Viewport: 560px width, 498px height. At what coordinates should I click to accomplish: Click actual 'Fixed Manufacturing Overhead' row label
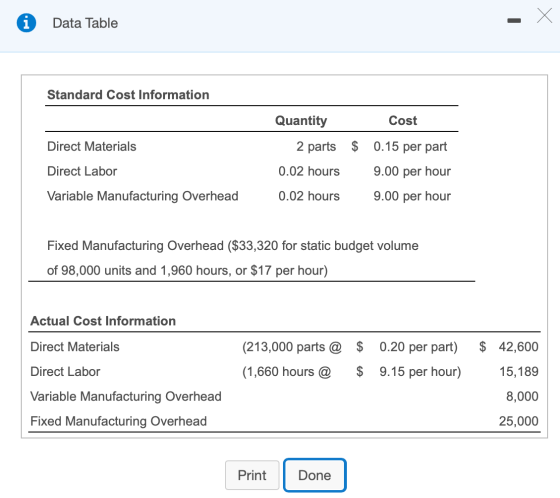click(x=119, y=421)
